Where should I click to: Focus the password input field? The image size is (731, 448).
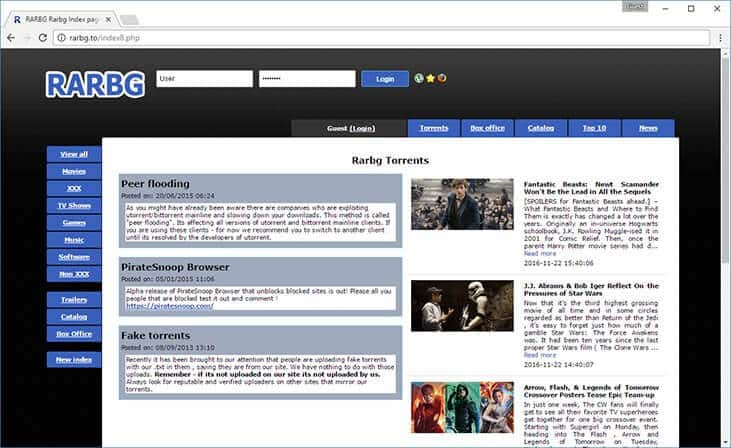(307, 79)
